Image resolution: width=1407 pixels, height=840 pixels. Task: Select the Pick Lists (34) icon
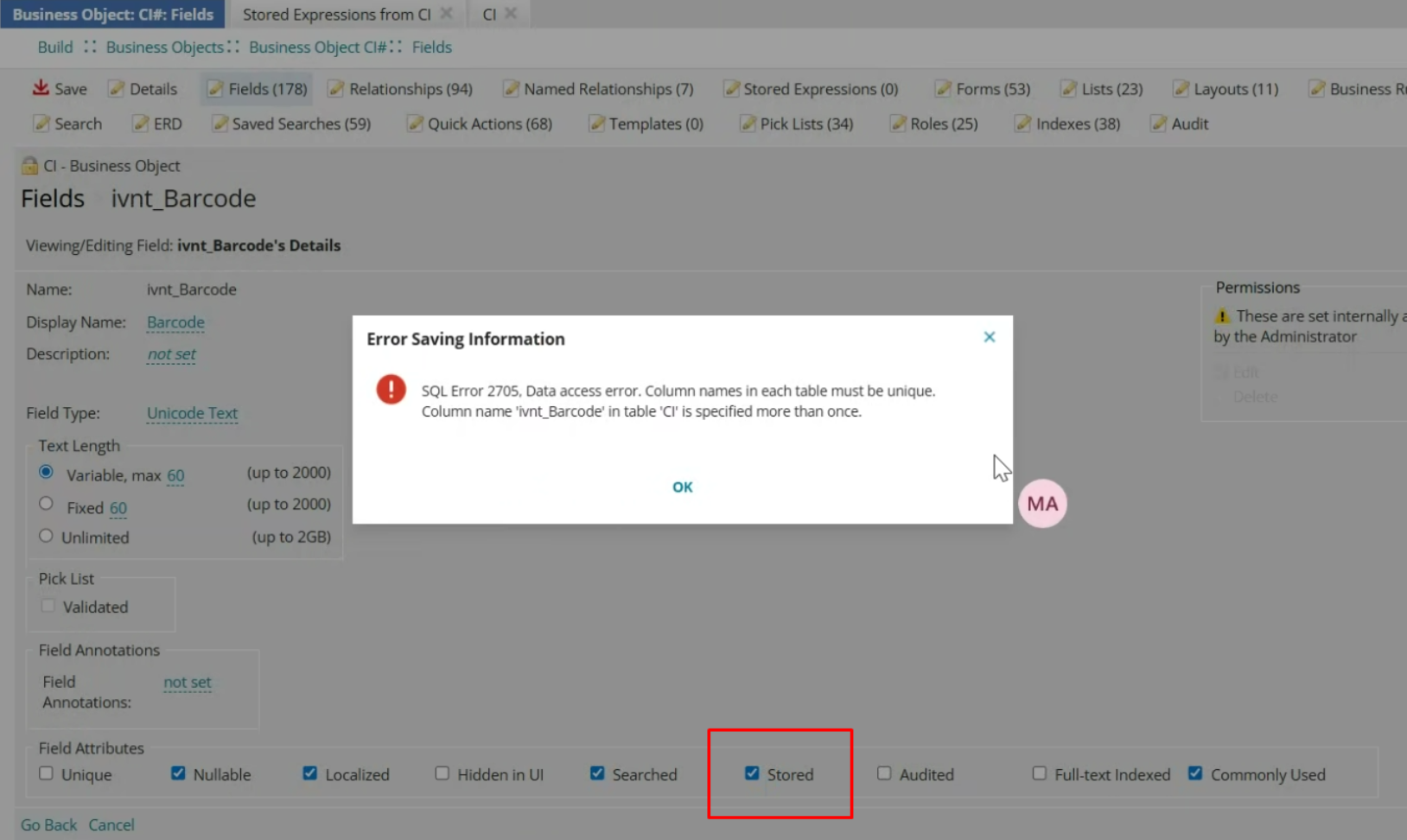coord(796,124)
